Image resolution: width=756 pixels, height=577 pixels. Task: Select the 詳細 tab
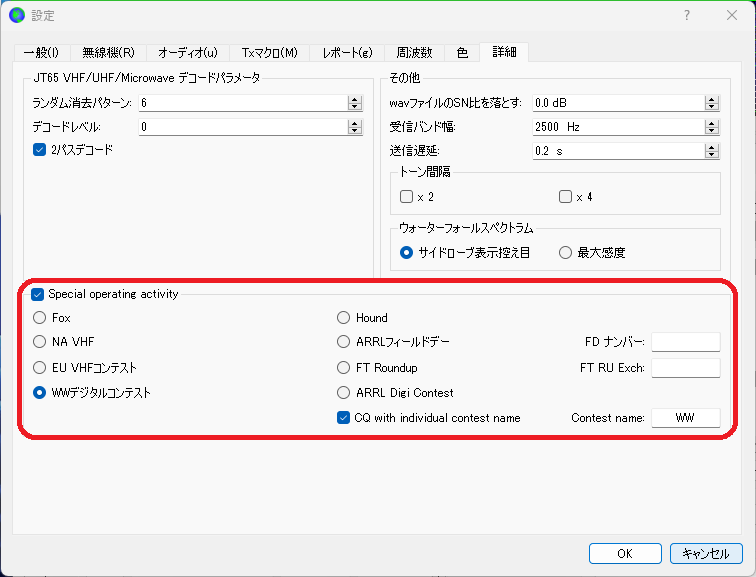(504, 52)
